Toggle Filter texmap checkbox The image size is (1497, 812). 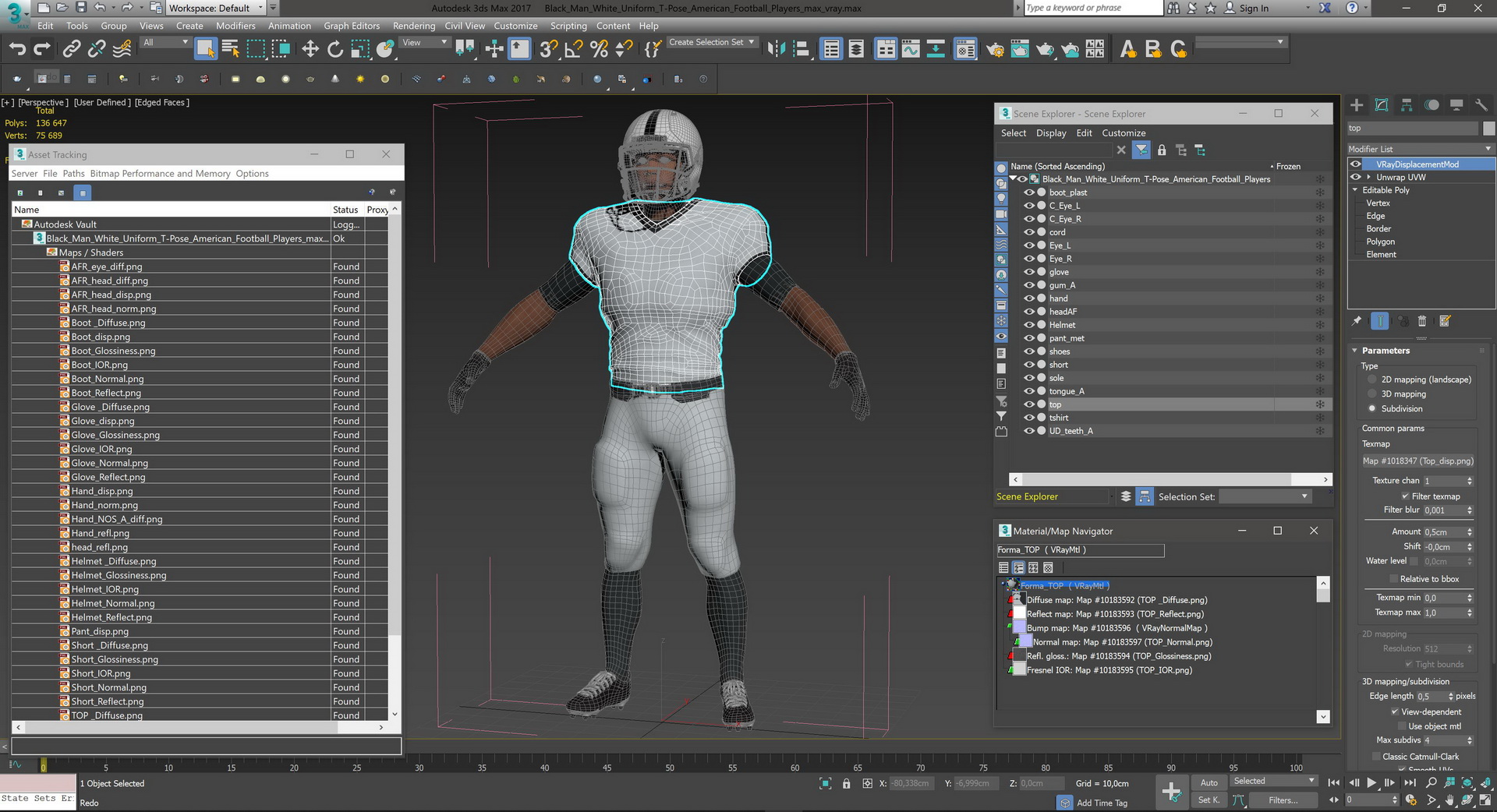1405,496
